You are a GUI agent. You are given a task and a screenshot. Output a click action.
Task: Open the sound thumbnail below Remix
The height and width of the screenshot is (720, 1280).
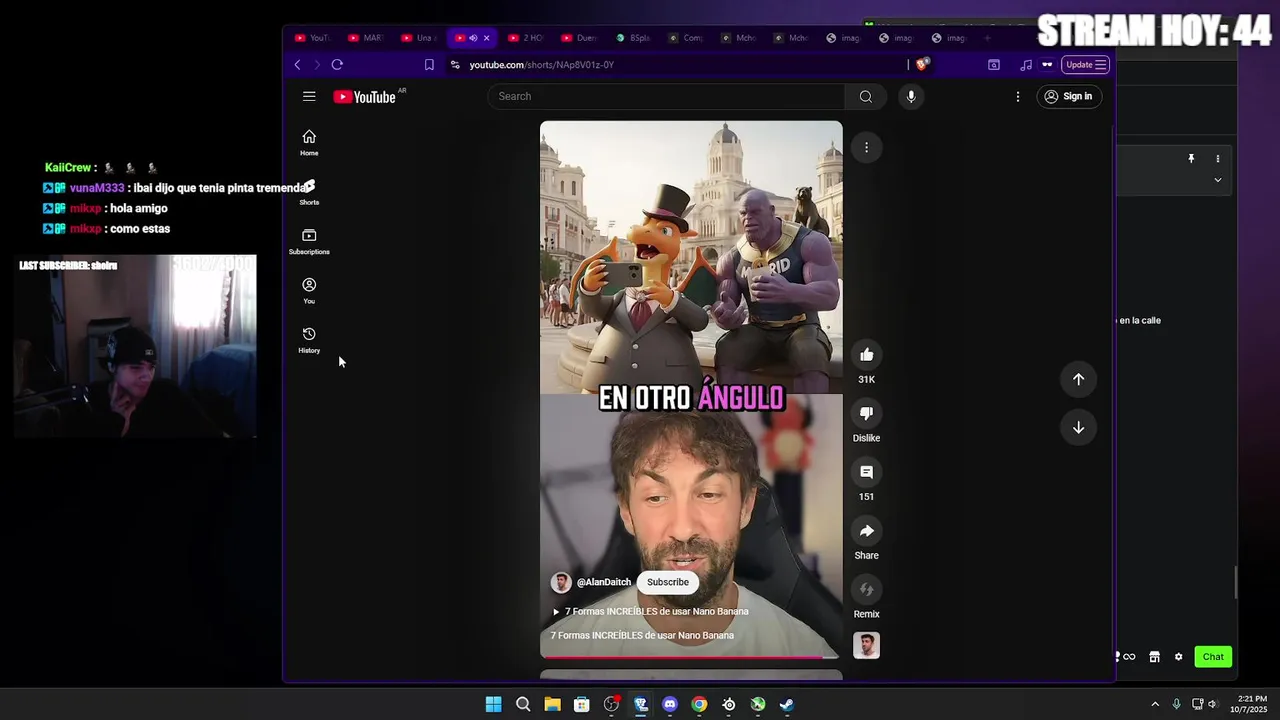866,645
